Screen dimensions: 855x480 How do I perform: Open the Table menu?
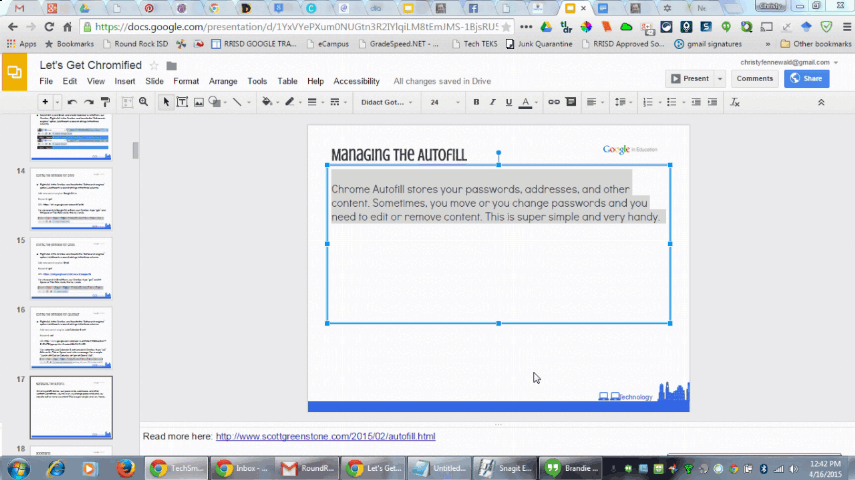[x=287, y=81]
